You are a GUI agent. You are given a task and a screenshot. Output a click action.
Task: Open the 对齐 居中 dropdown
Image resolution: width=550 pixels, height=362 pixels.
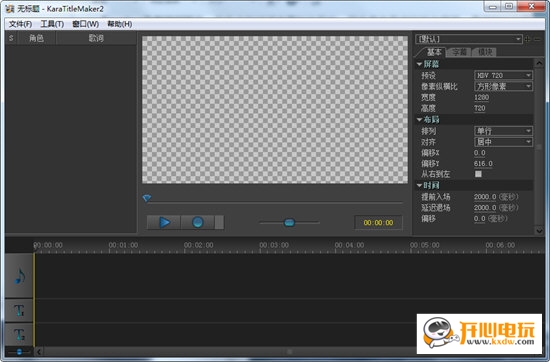click(503, 142)
